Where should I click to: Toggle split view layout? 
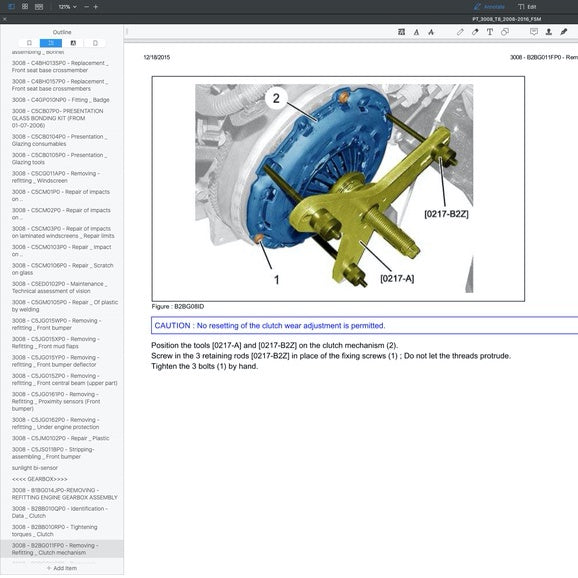tap(39, 7)
